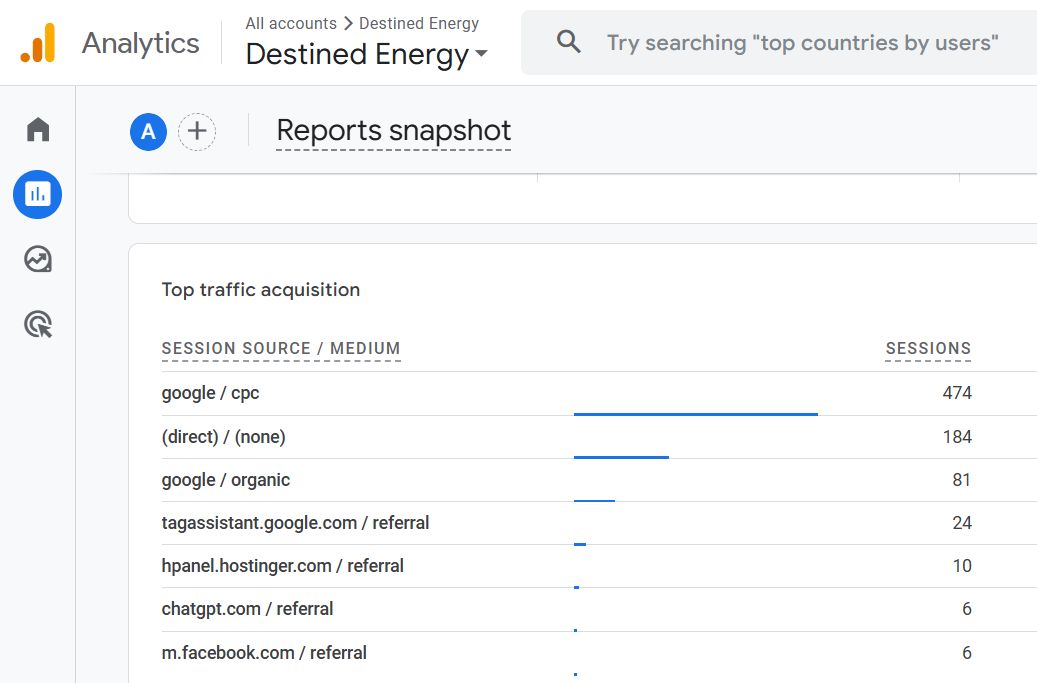The width and height of the screenshot is (1037, 683).
Task: Select tagassistant.google.com / referral row
Action: click(599, 523)
